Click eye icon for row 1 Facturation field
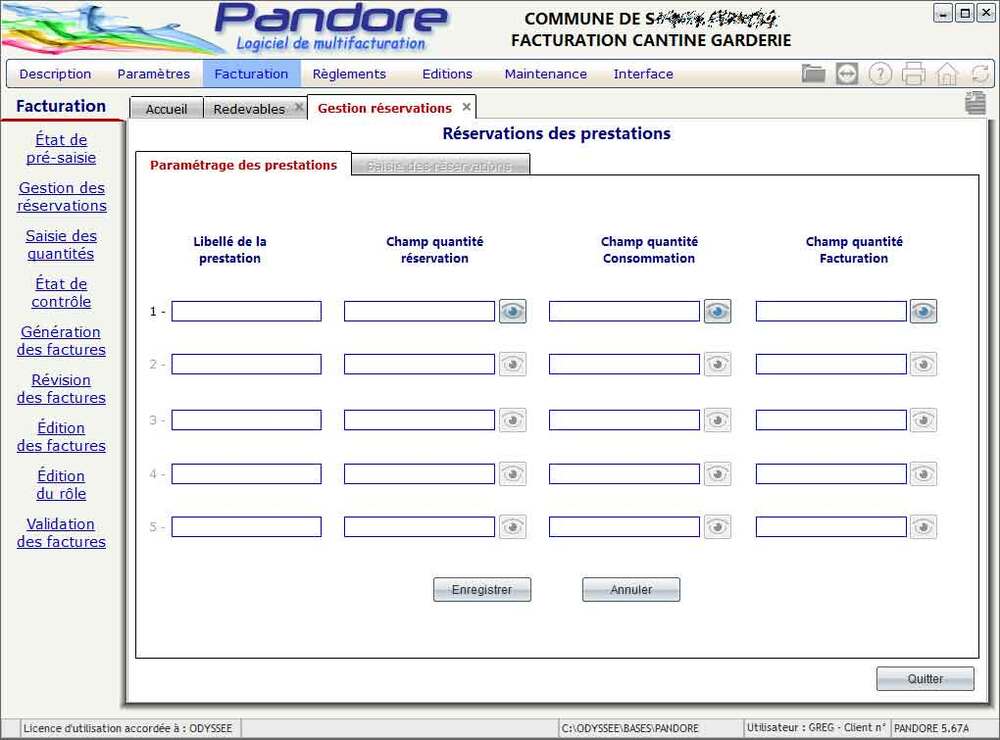 [923, 311]
